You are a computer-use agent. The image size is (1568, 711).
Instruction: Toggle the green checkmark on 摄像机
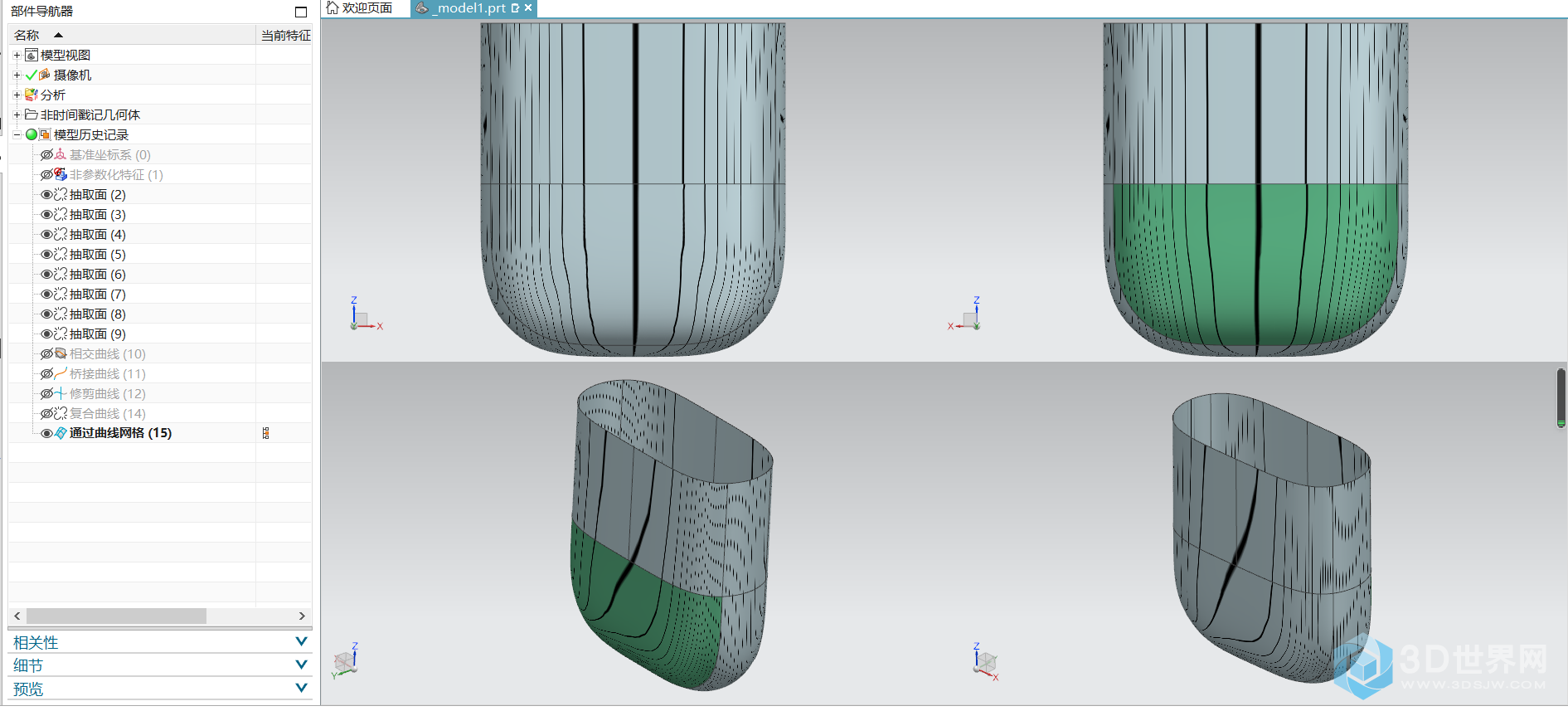tap(32, 75)
